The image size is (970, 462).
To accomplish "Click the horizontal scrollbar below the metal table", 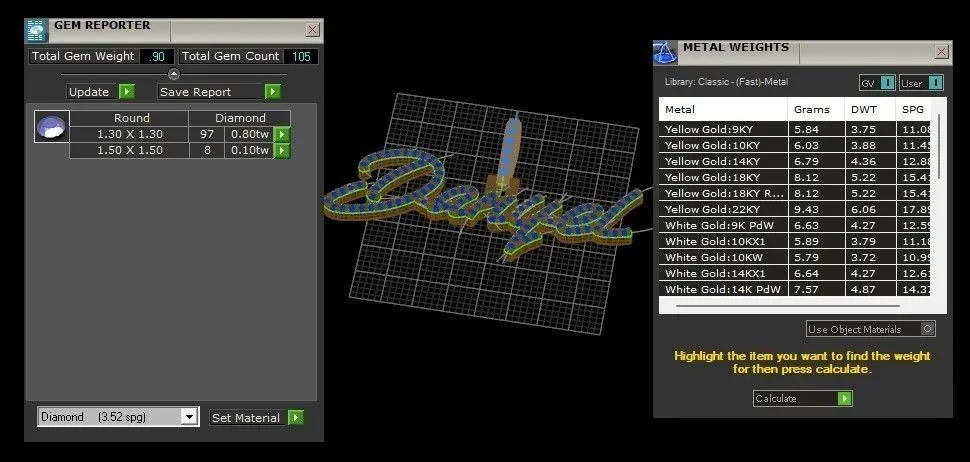I will [x=788, y=306].
